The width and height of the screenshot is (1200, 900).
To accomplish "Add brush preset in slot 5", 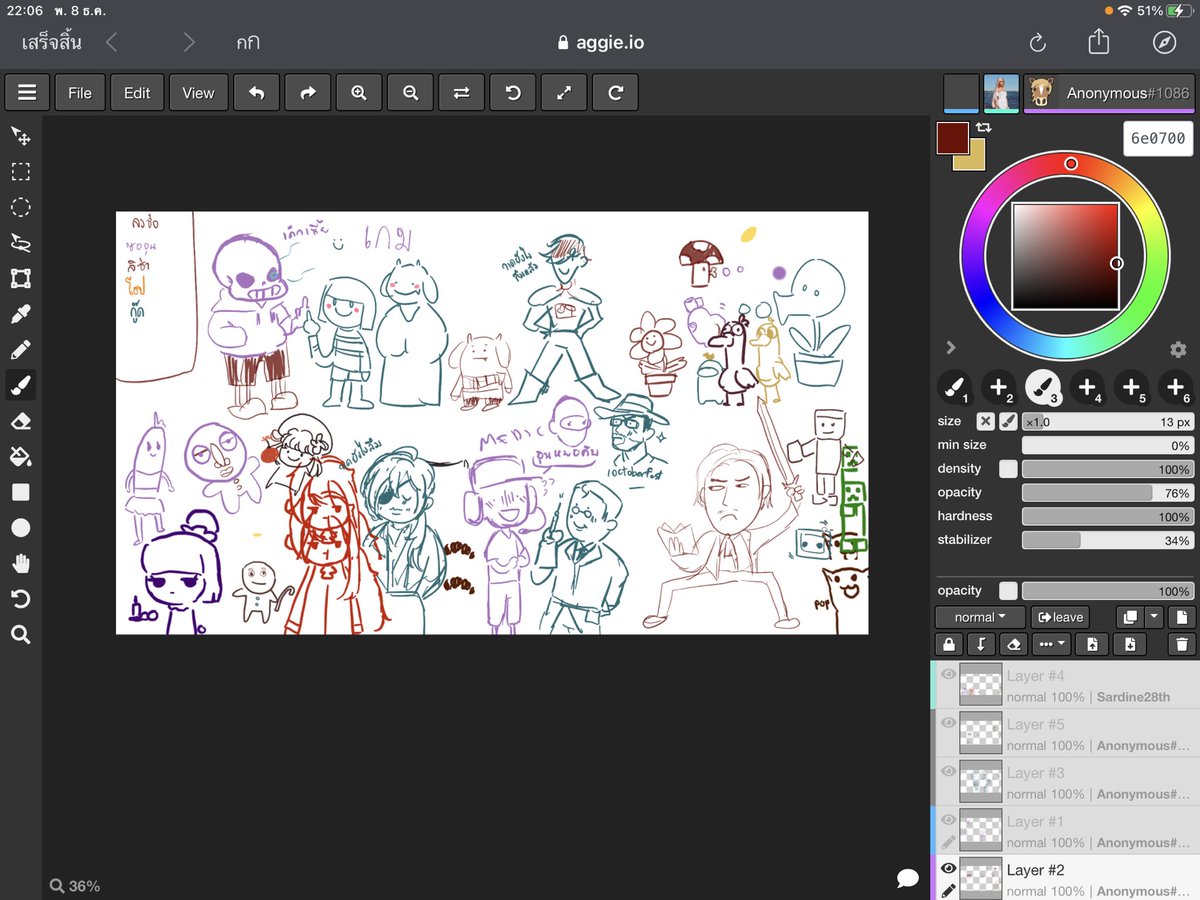I will click(x=1131, y=387).
